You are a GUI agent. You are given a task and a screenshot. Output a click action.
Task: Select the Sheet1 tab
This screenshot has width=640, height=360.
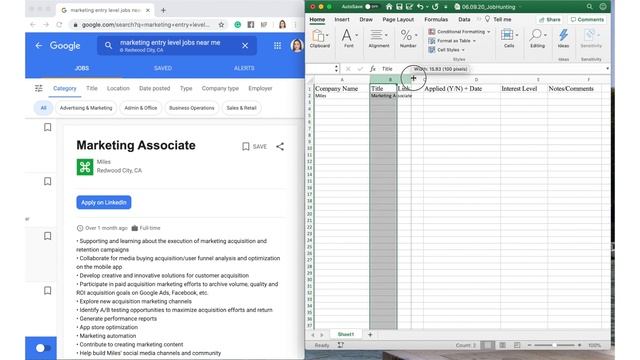click(346, 334)
